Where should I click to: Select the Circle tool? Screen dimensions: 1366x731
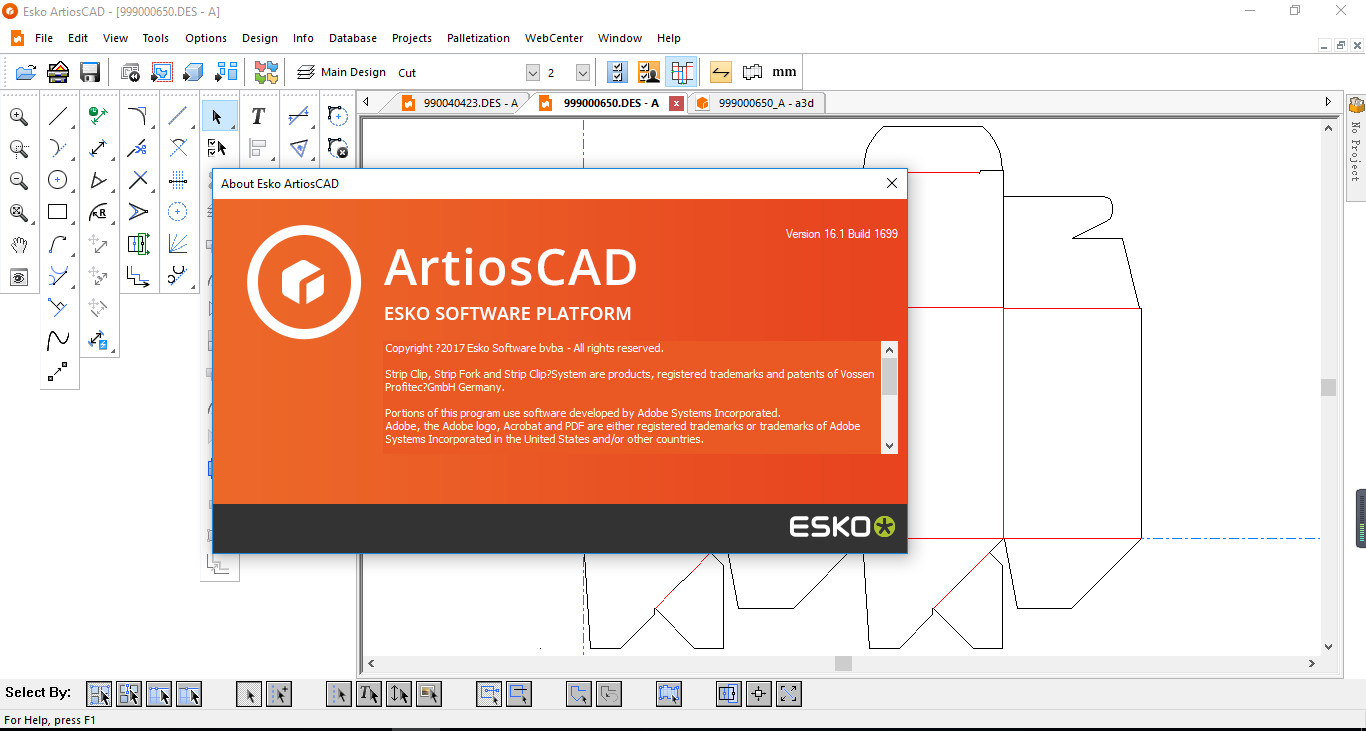58,180
